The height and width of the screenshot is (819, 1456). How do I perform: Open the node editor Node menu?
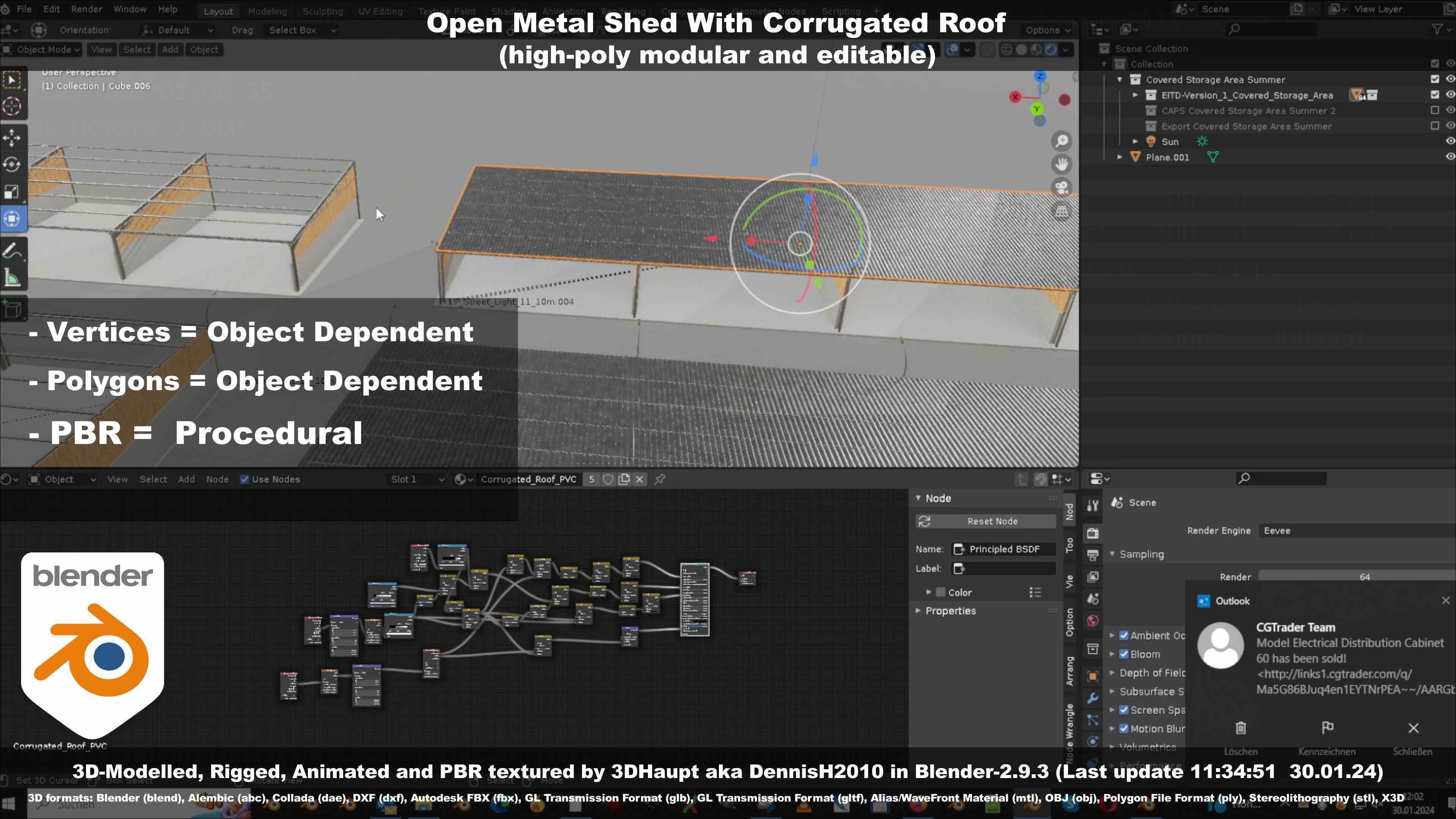pyautogui.click(x=217, y=479)
